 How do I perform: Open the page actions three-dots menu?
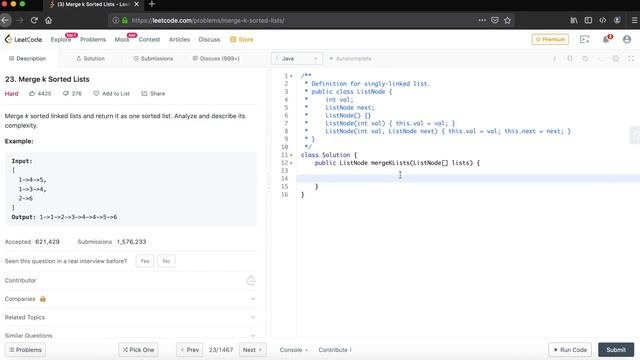tap(482, 20)
